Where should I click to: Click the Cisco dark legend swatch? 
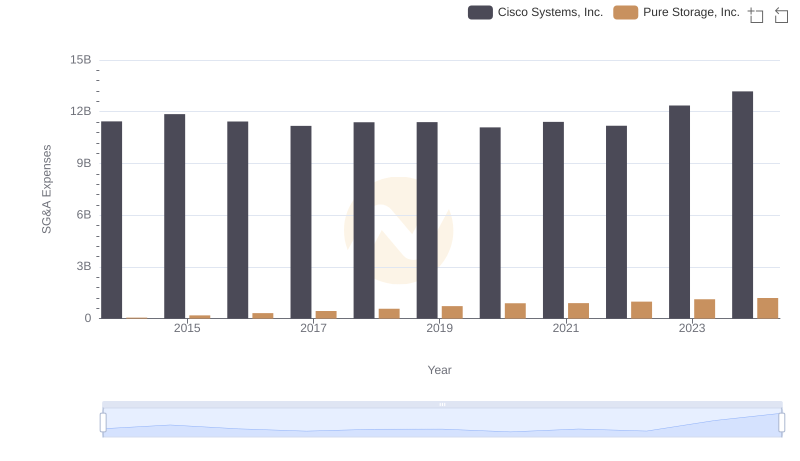[x=480, y=12]
